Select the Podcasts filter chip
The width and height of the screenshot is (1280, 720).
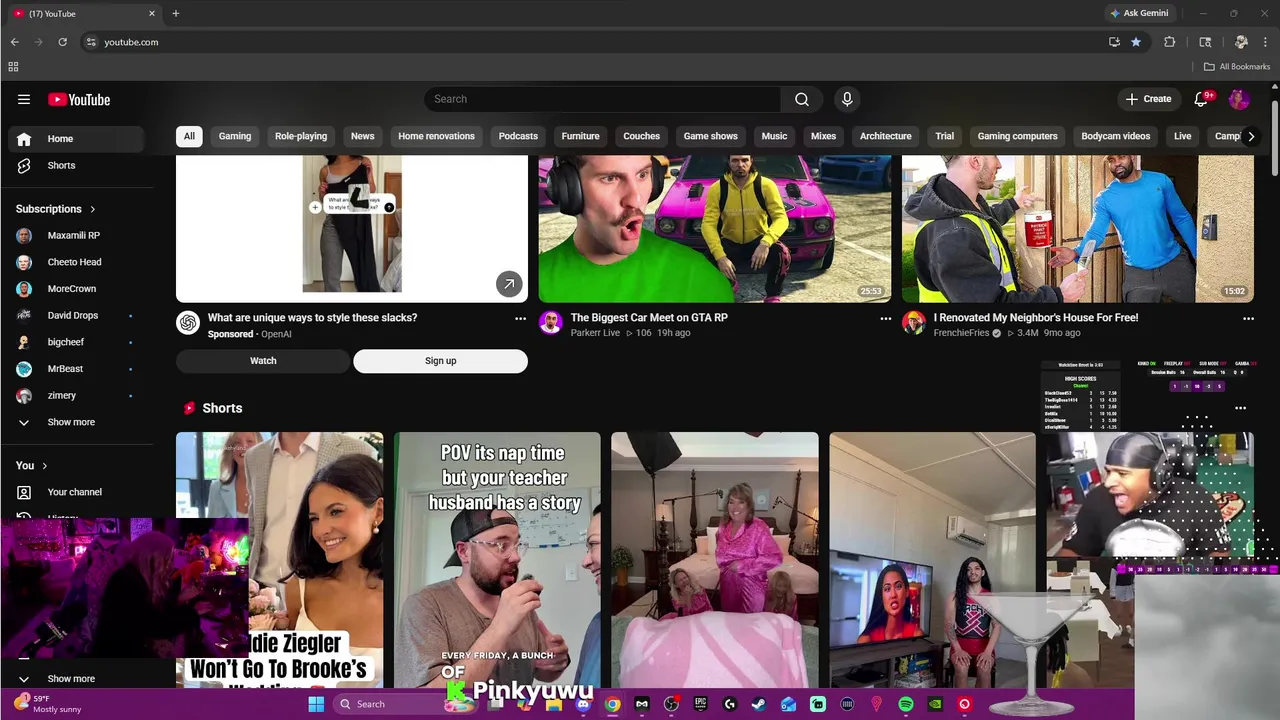click(x=518, y=136)
